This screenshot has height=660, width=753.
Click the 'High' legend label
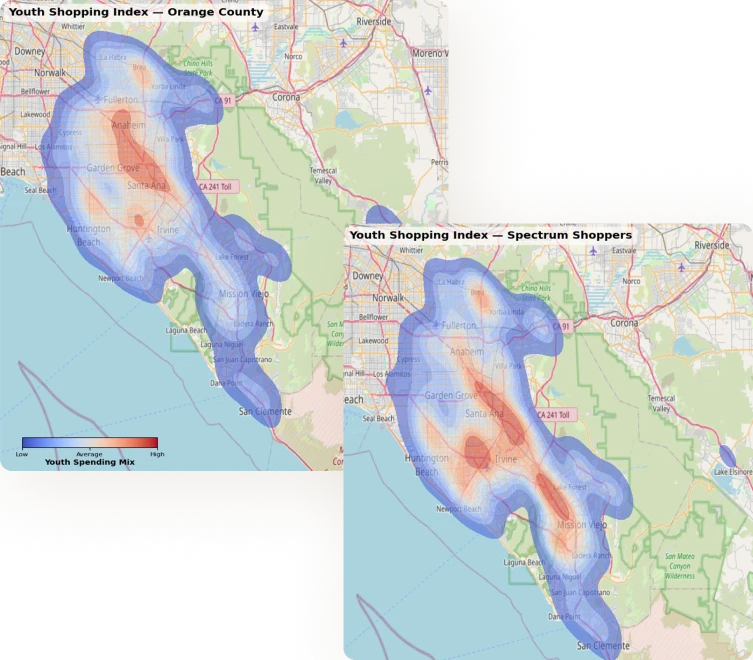point(157,454)
